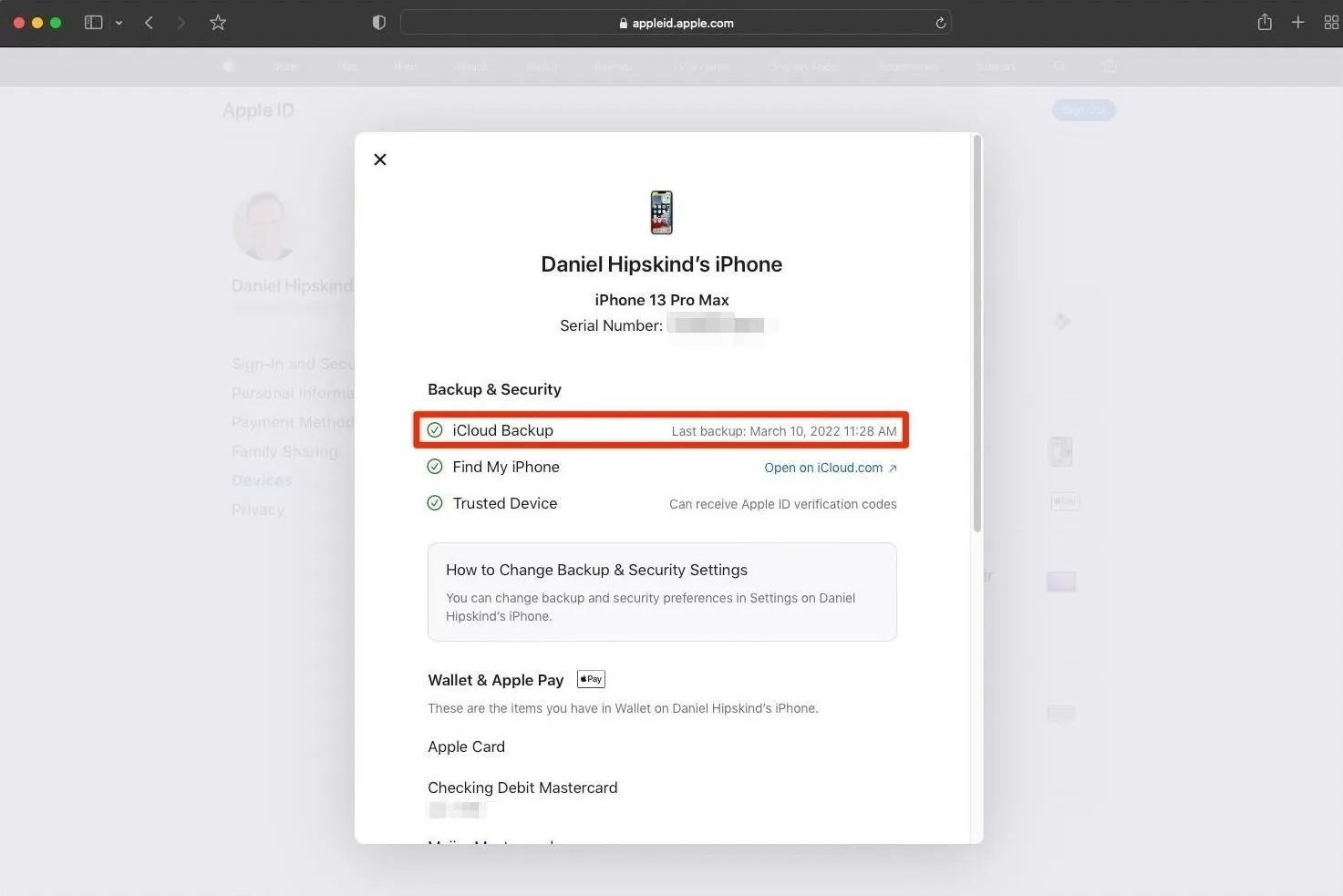
Task: Click the bookmark star icon
Action: coord(218,23)
